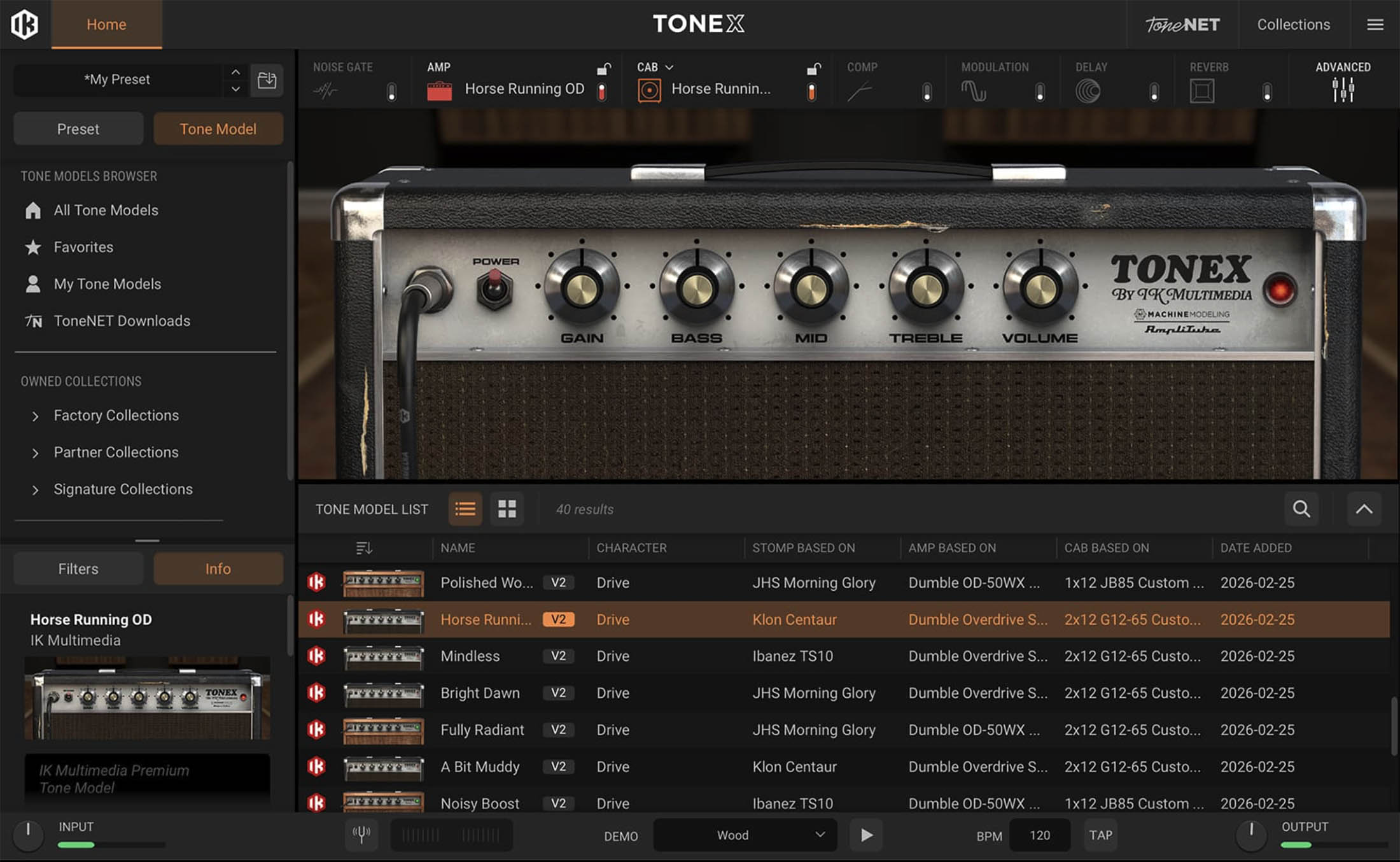Flip the amp's Power switch
The image size is (1400, 862).
point(495,288)
